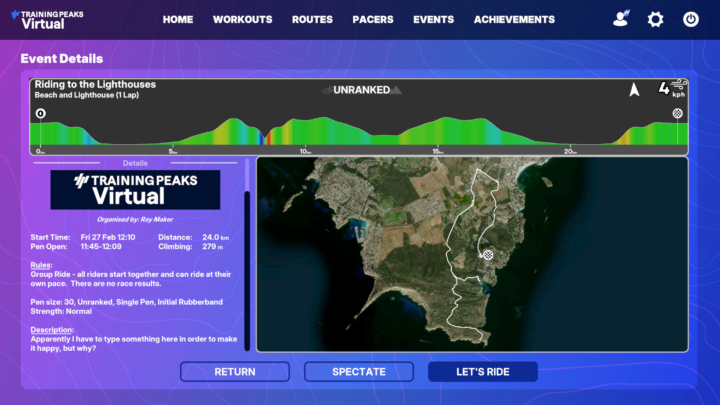Click the wind speed indicator icon
The height and width of the screenshot is (405, 720).
[x=678, y=84]
